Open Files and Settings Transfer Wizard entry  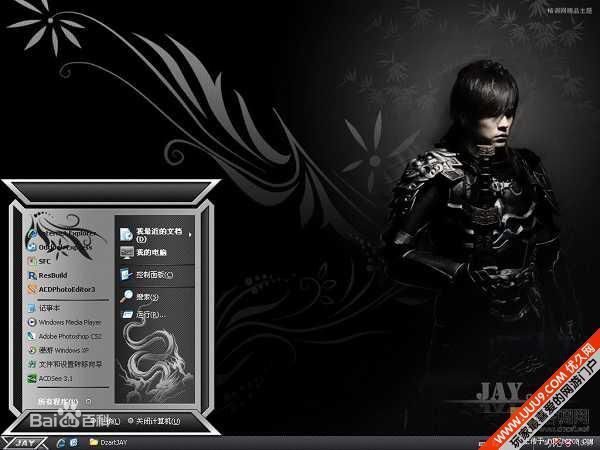65,364
